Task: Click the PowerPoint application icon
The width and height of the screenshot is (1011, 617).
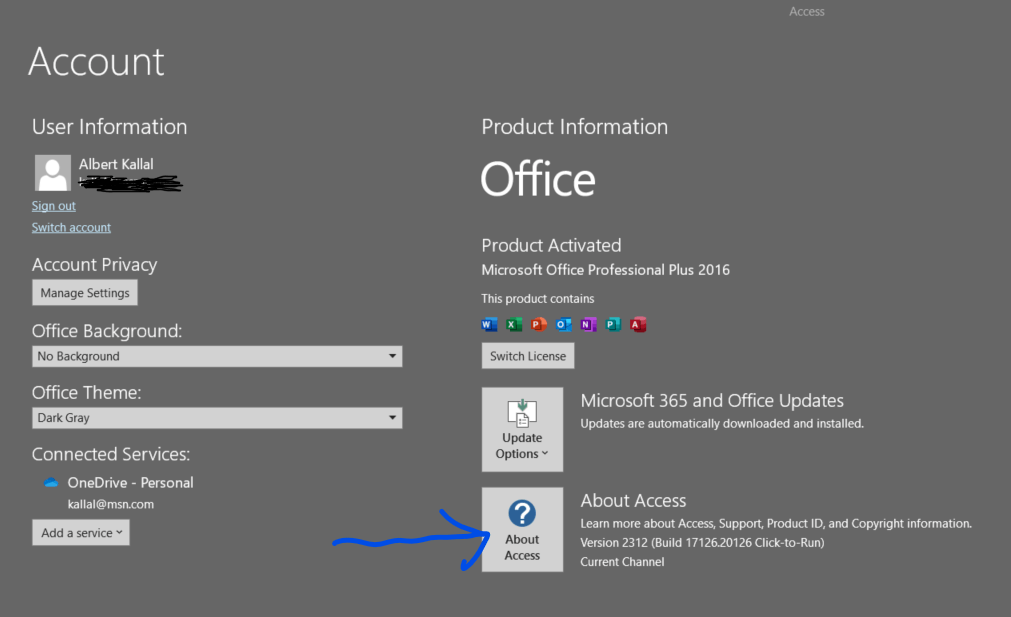Action: point(539,324)
